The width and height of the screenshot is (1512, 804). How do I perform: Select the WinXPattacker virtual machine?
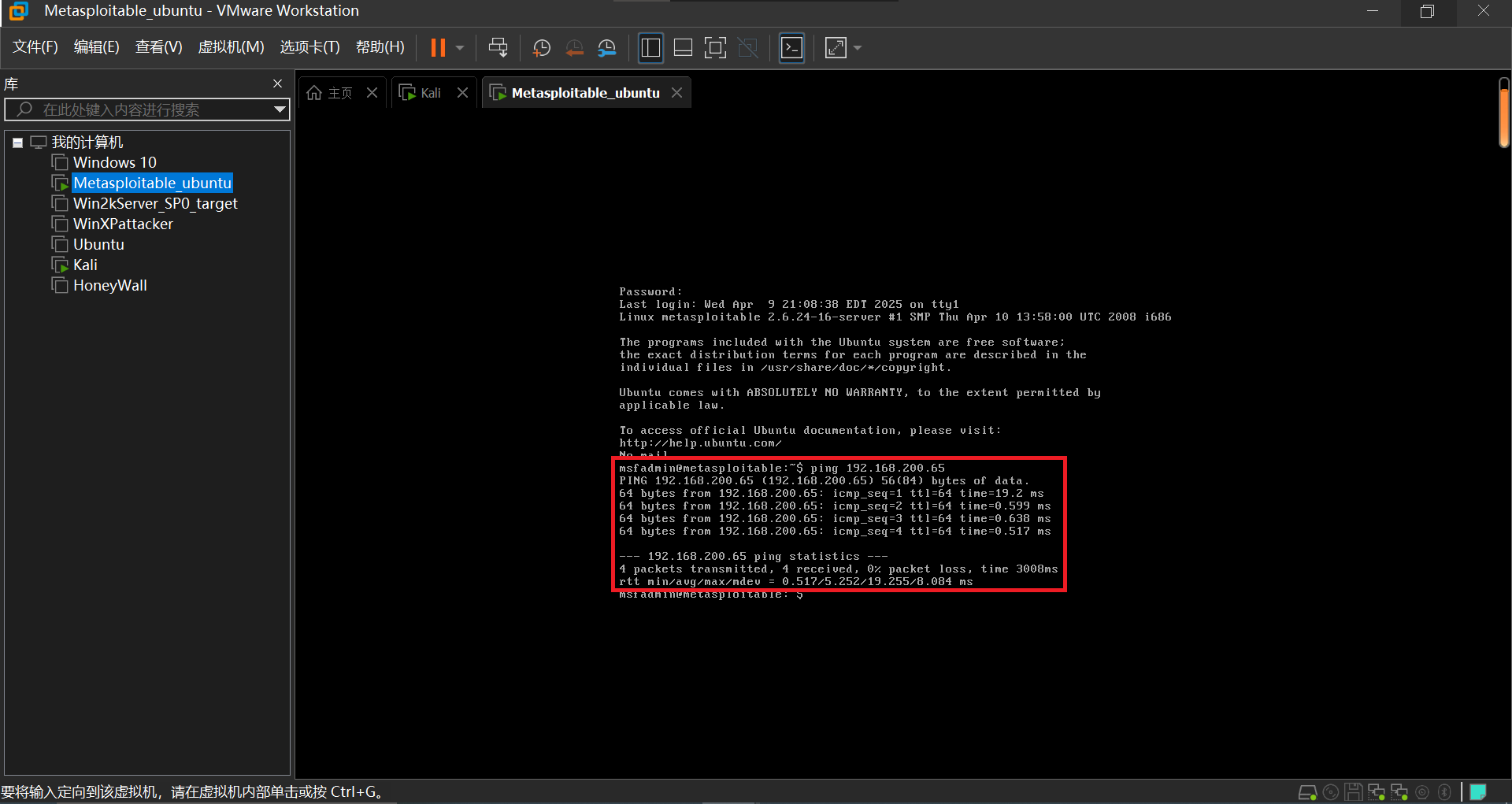coord(123,224)
